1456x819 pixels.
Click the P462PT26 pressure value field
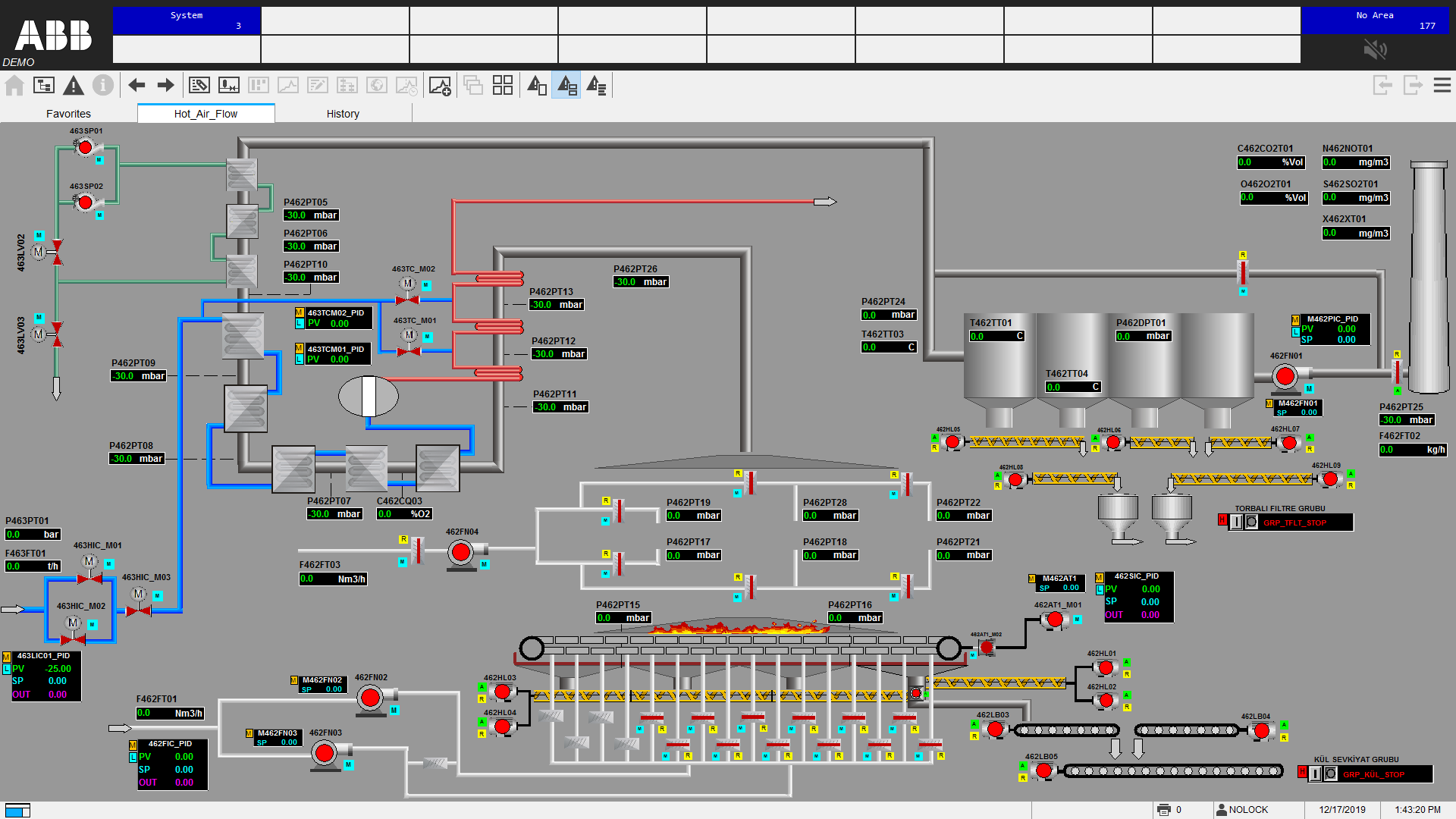641,282
